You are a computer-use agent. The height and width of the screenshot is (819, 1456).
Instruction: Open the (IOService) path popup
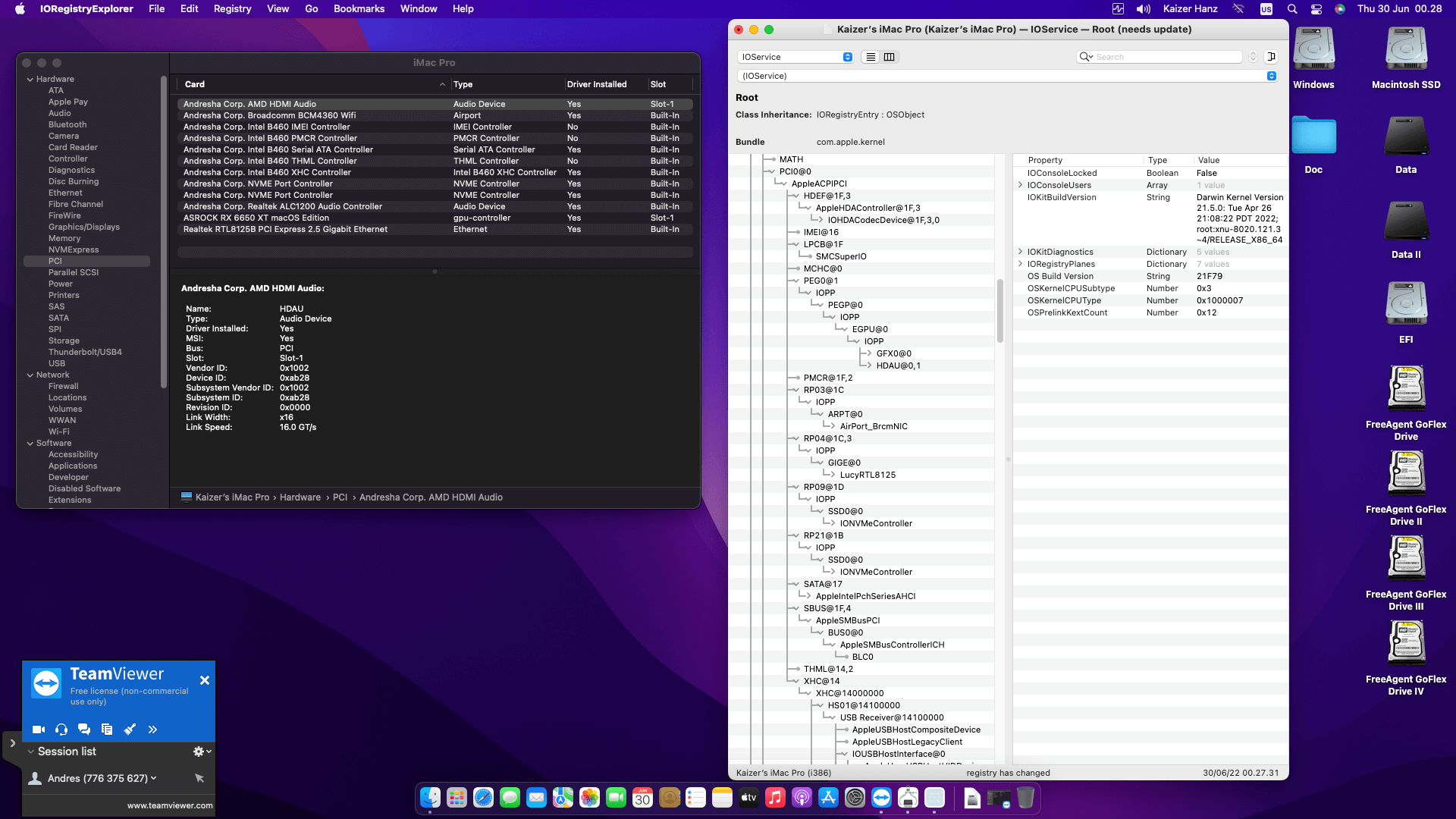pyautogui.click(x=1007, y=76)
